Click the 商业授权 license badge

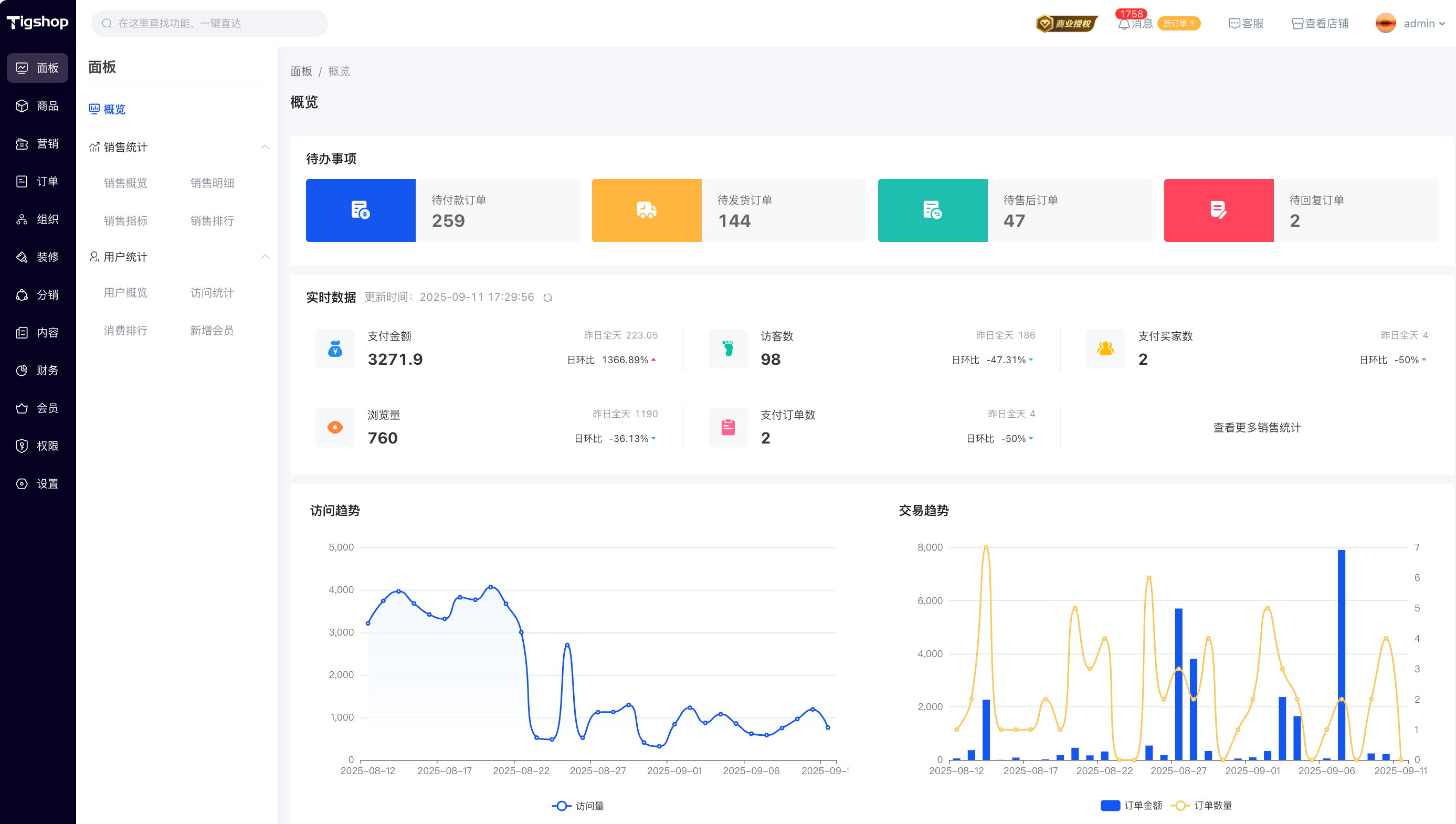(x=1067, y=23)
